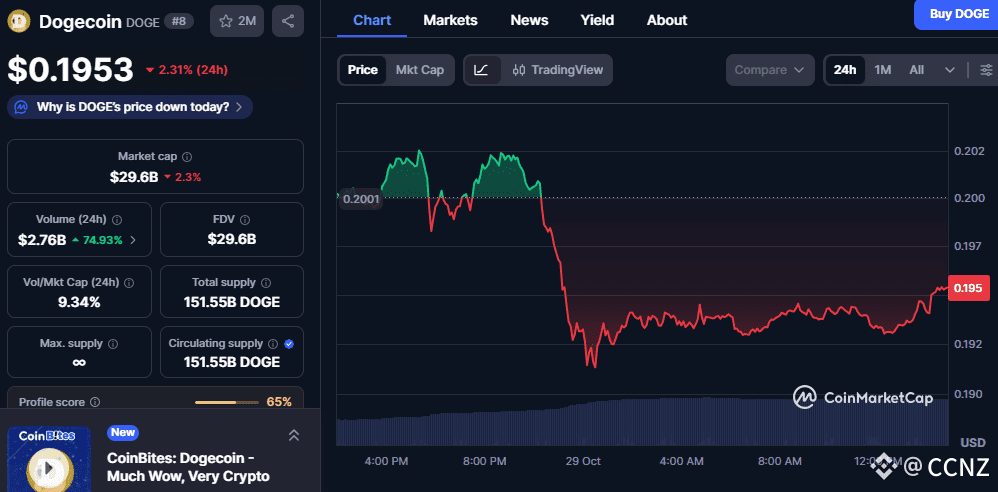The image size is (998, 492).
Task: Switch chart to TradingView mode
Action: coord(558,70)
